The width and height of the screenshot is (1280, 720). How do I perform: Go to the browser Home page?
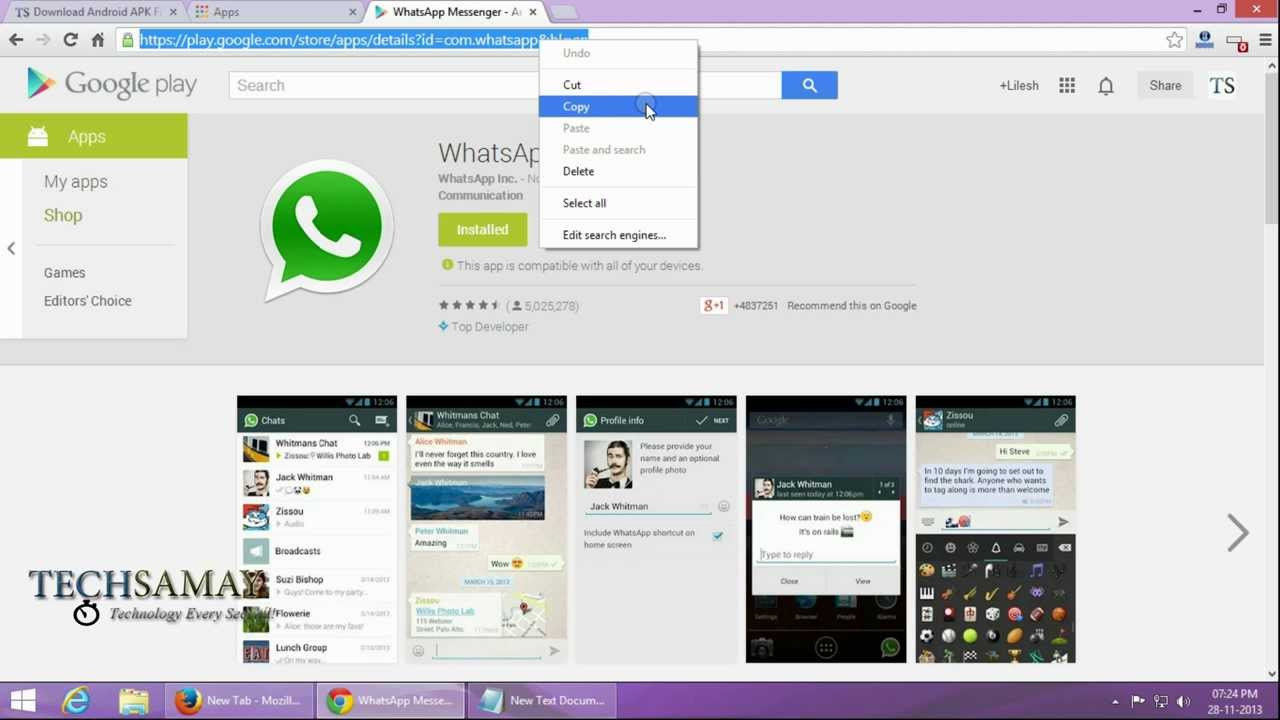[x=97, y=40]
